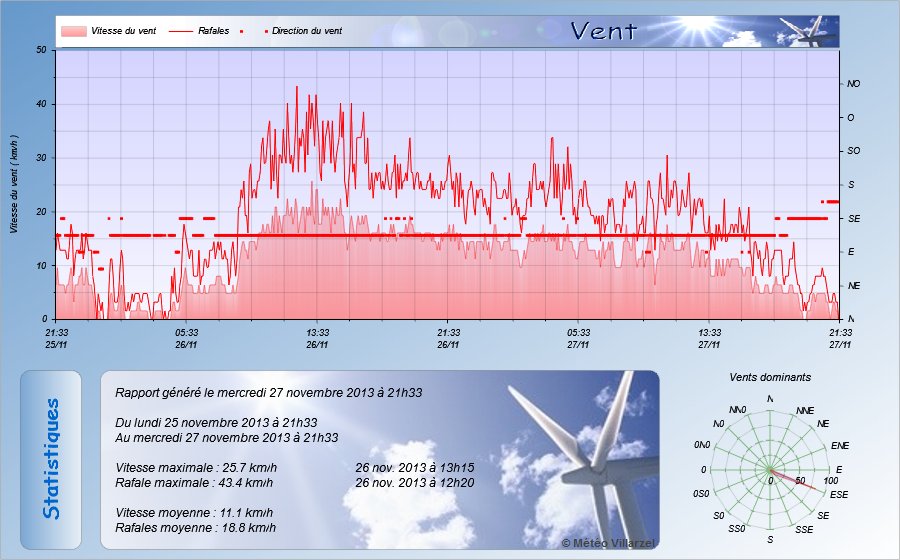Click the pink Vitesse du vent legend swatch
Image resolution: width=900 pixels, height=560 pixels.
click(73, 31)
